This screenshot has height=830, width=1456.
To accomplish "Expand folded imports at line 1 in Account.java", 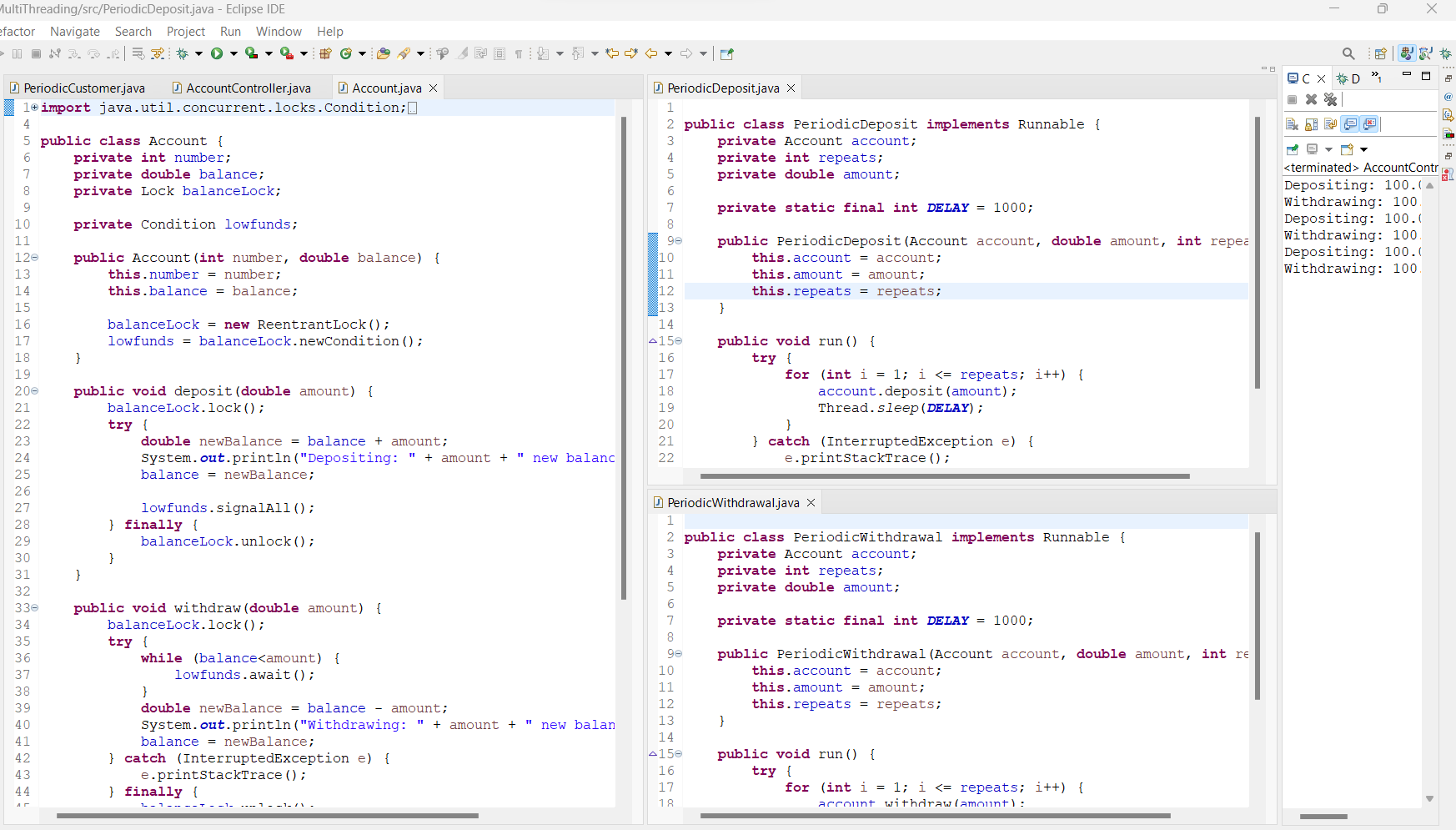I will coord(34,107).
